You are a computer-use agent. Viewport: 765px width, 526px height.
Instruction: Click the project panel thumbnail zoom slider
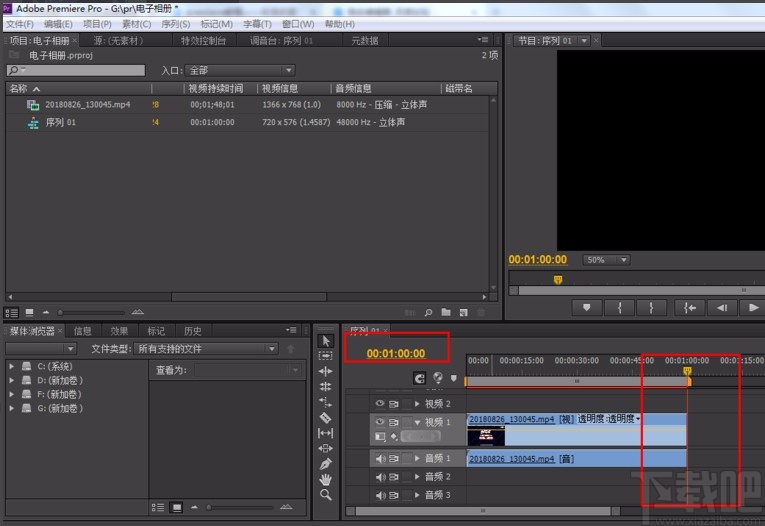(x=91, y=312)
